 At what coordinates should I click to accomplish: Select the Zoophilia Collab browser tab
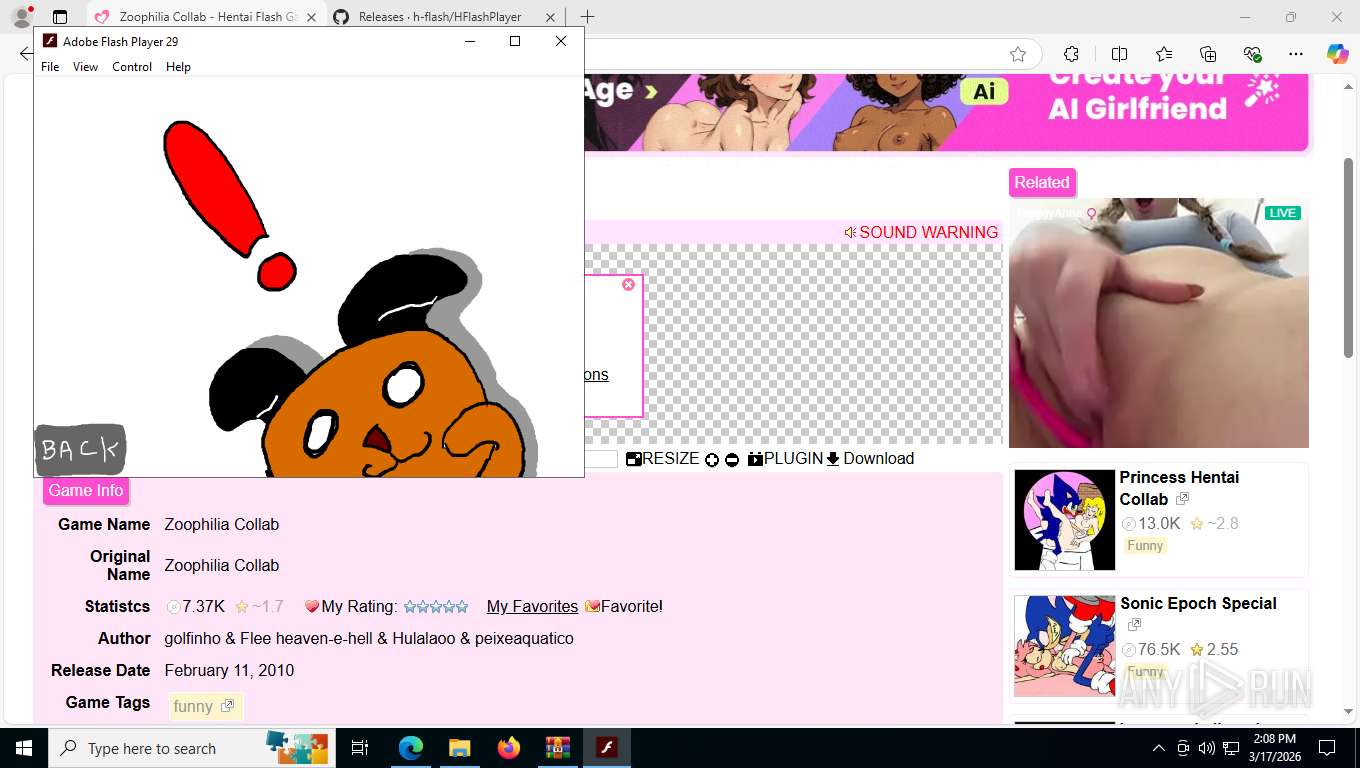205,17
